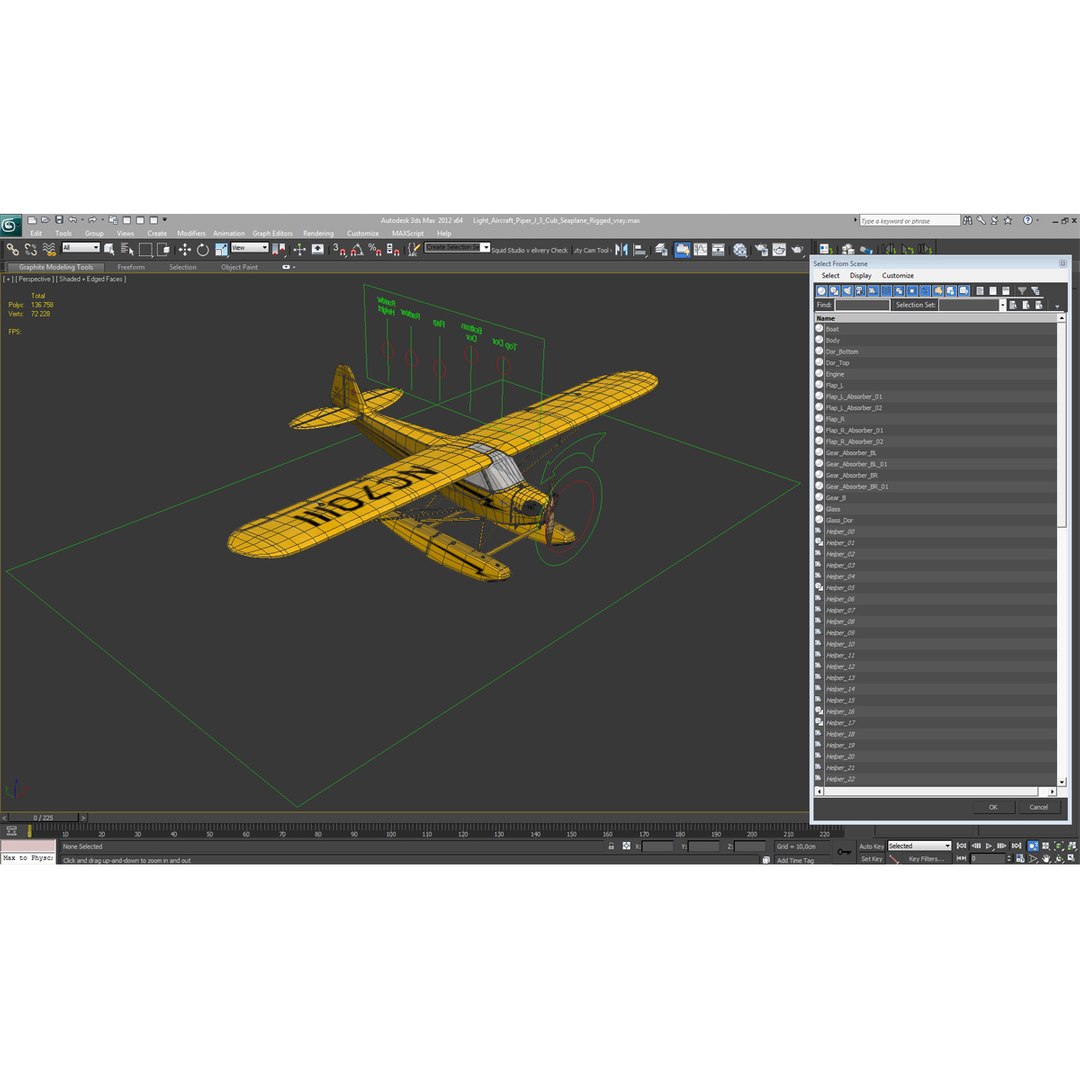Click the Unlink Selection tool
This screenshot has width=1080, height=1080.
point(30,249)
